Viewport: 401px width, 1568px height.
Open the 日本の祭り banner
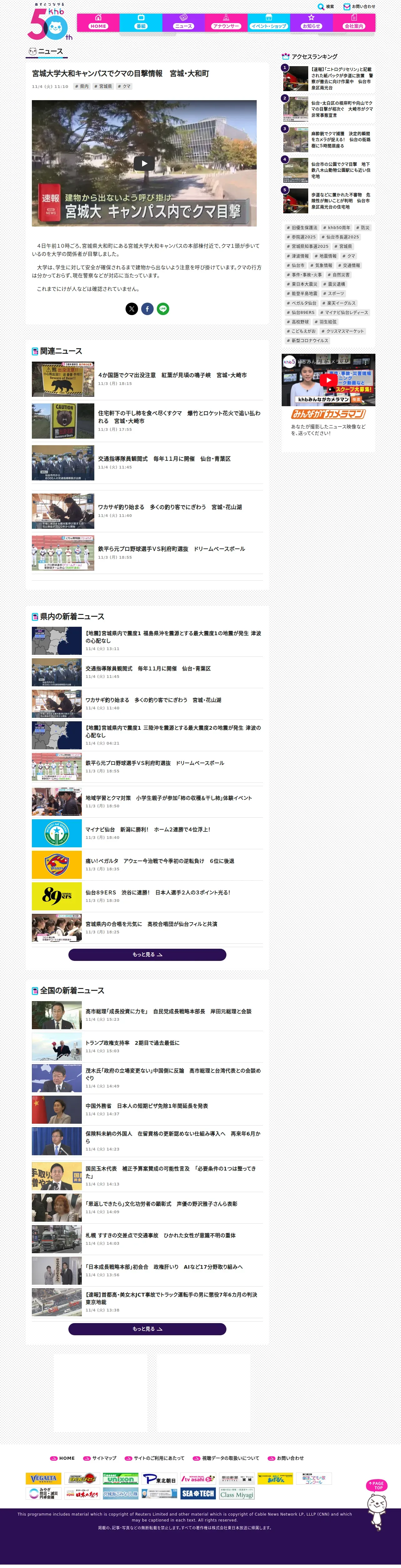[82, 1493]
